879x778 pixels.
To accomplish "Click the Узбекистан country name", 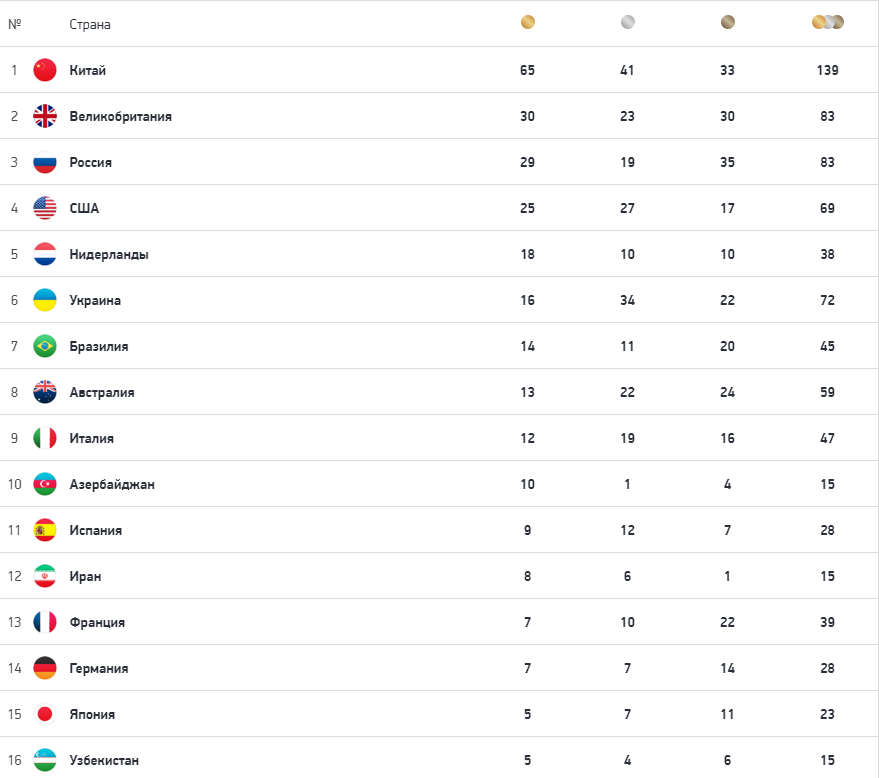I will (x=104, y=760).
